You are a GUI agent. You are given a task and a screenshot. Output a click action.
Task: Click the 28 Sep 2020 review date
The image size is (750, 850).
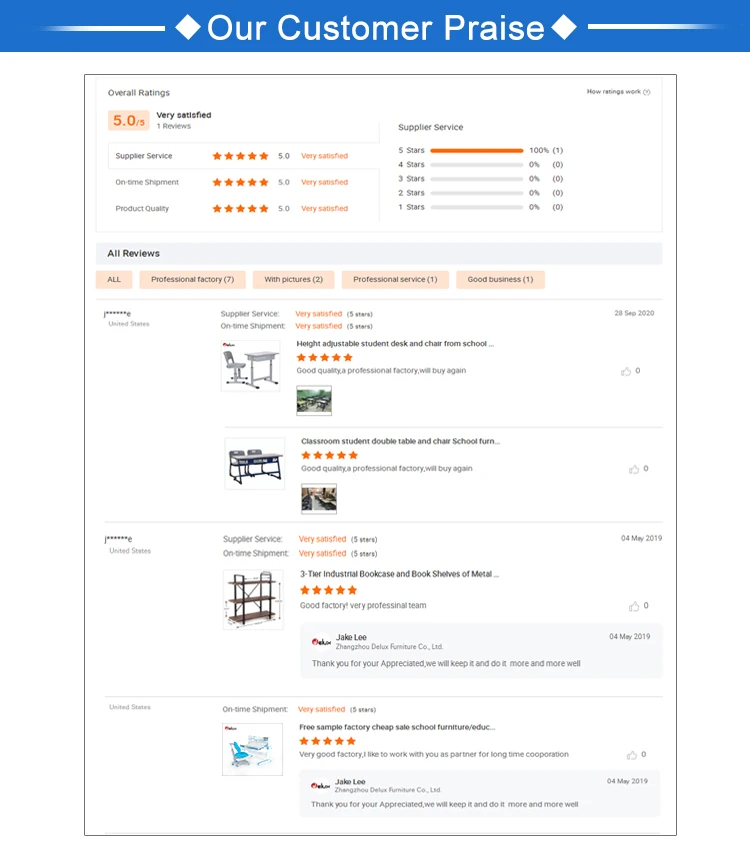(634, 313)
